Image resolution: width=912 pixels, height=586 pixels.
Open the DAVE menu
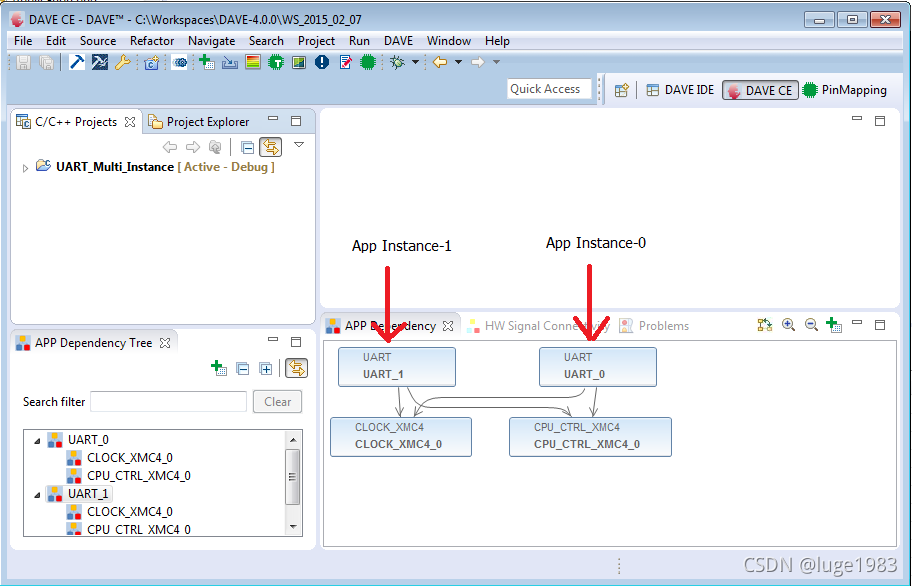(398, 41)
